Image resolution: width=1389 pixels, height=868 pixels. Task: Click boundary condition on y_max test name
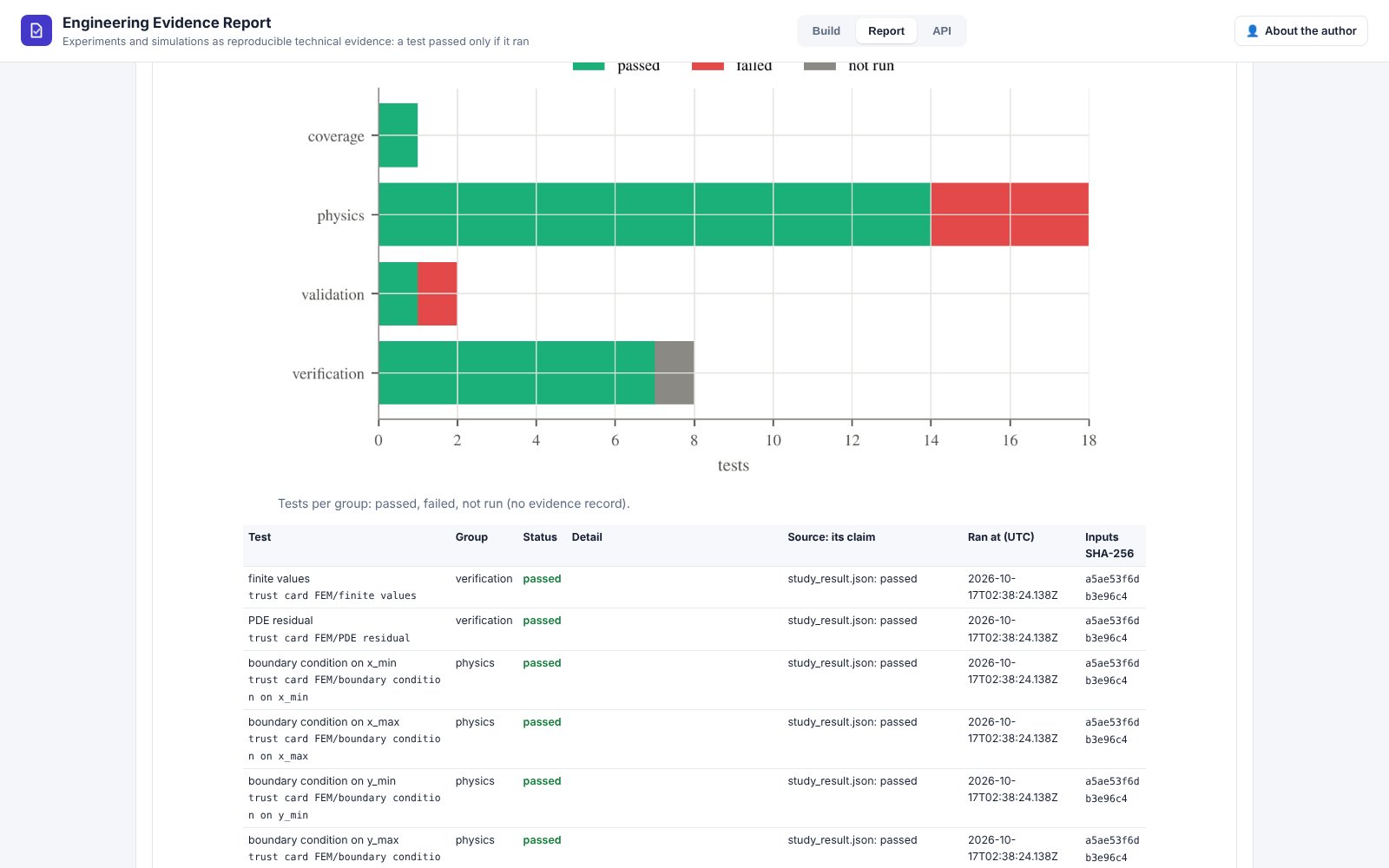tap(324, 840)
